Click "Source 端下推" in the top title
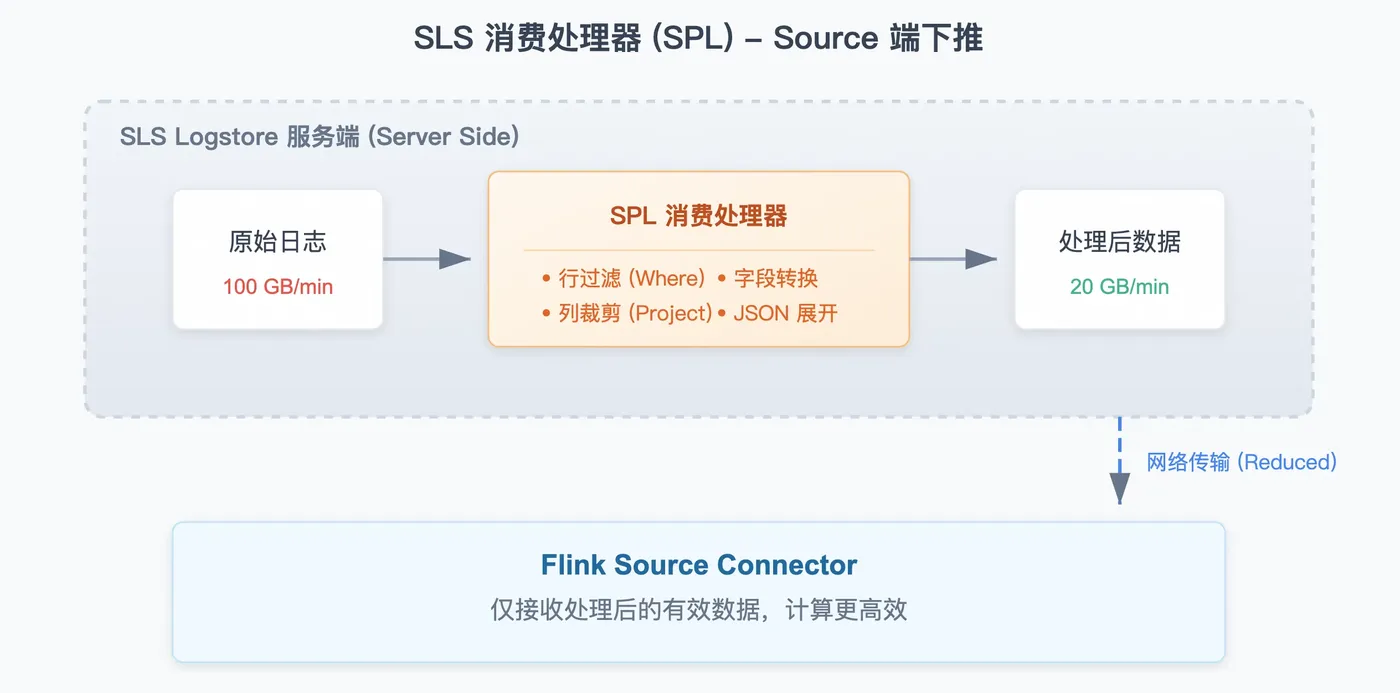1400x693 pixels. [878, 39]
